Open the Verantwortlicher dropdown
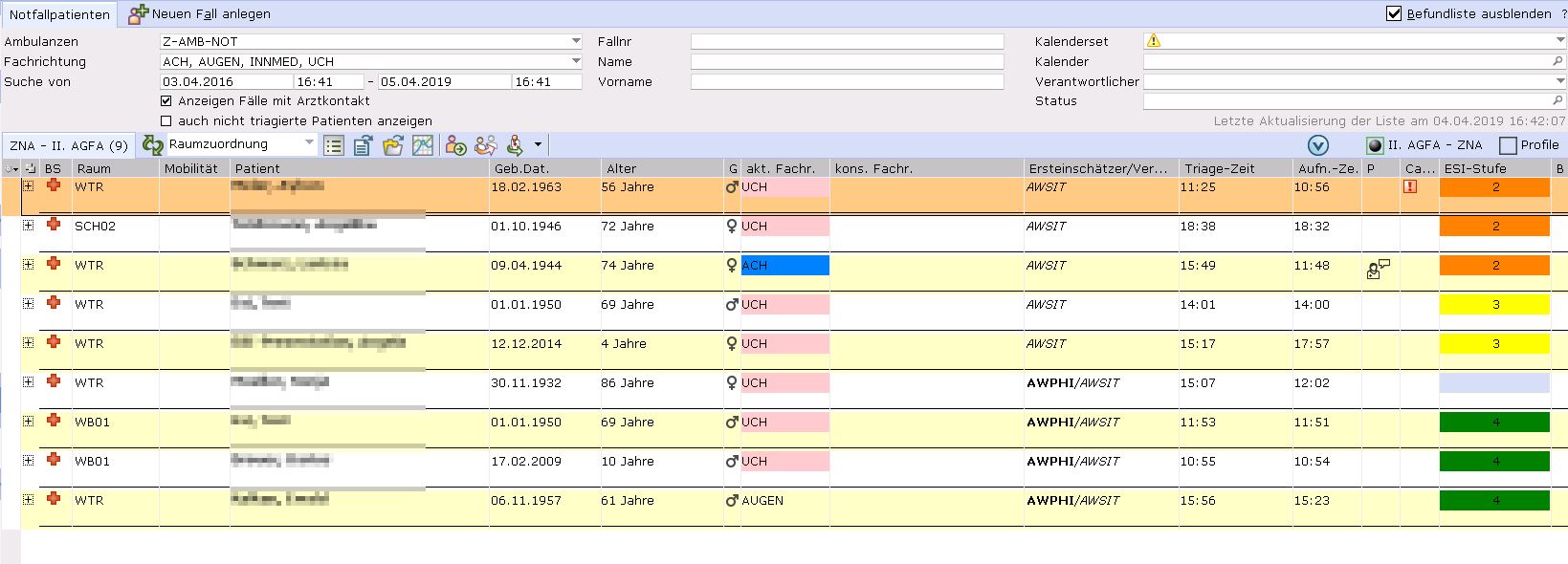Viewport: 1568px width, 564px height. [1560, 81]
